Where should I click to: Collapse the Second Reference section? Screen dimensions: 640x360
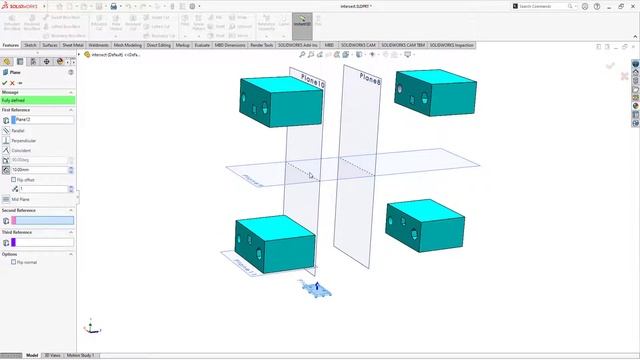pos(71,210)
